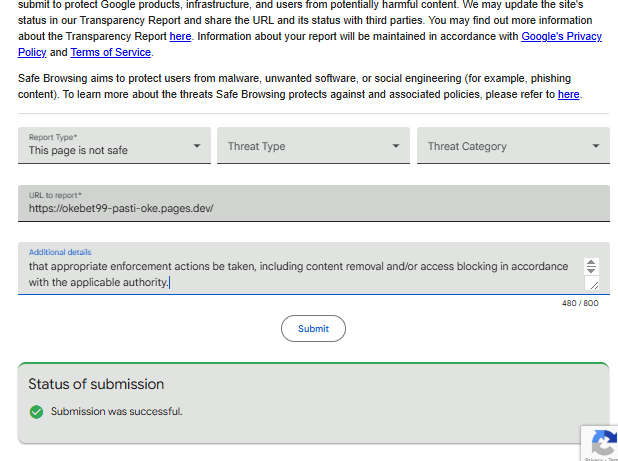618x461 pixels.
Task: Click the Submit button
Action: (313, 329)
